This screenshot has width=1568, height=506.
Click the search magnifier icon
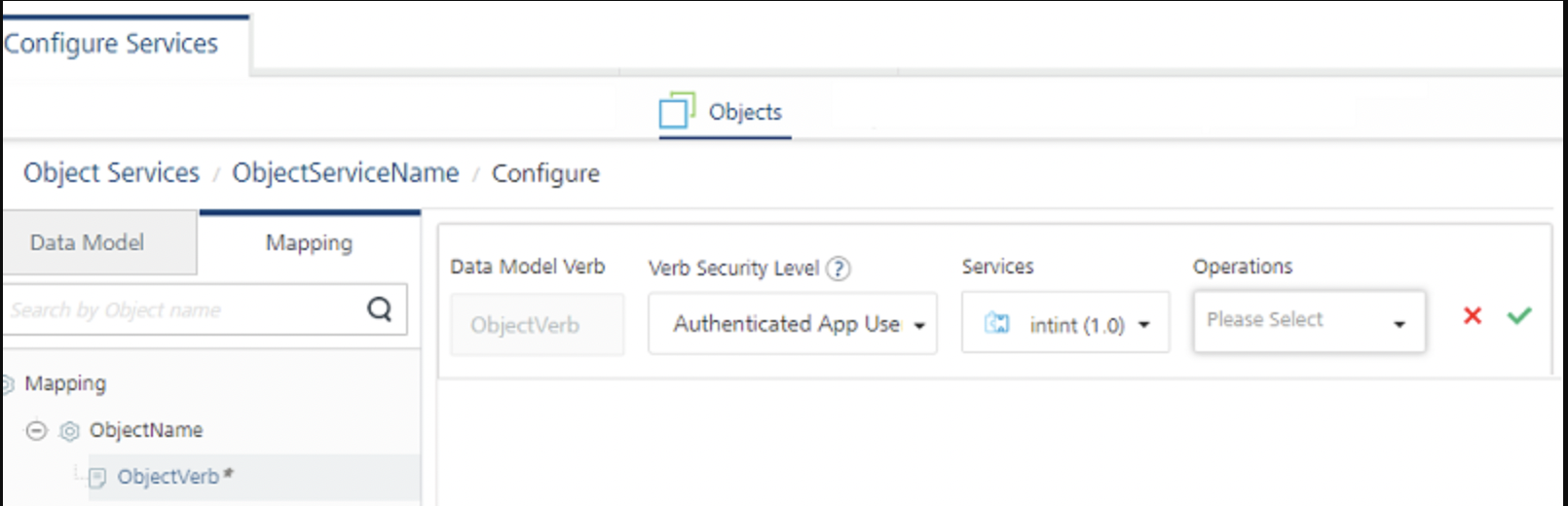tap(379, 309)
